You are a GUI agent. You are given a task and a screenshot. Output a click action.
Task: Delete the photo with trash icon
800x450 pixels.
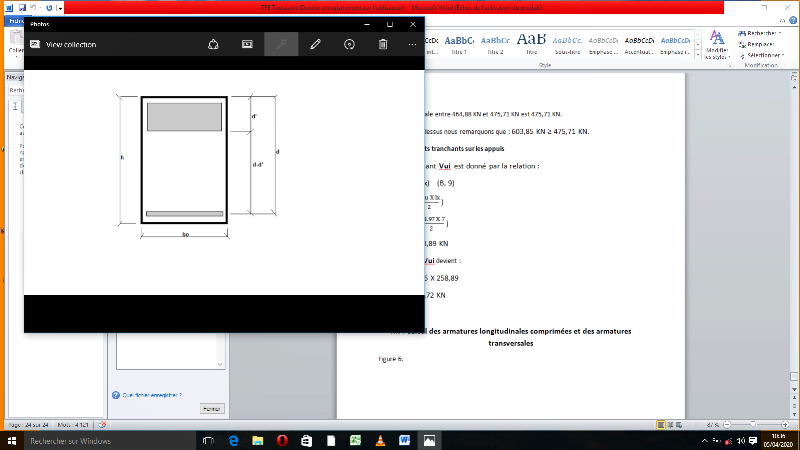383,44
